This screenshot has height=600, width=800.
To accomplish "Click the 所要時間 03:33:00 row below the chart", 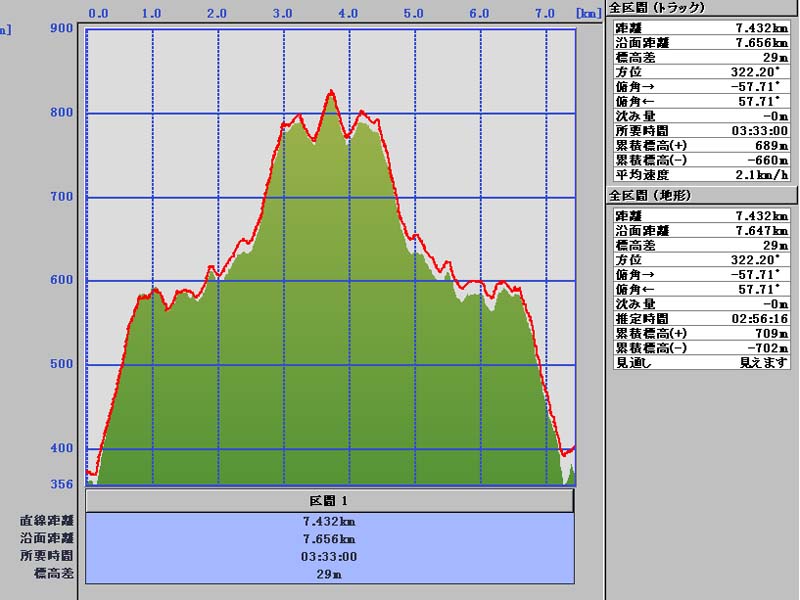I will (330, 557).
